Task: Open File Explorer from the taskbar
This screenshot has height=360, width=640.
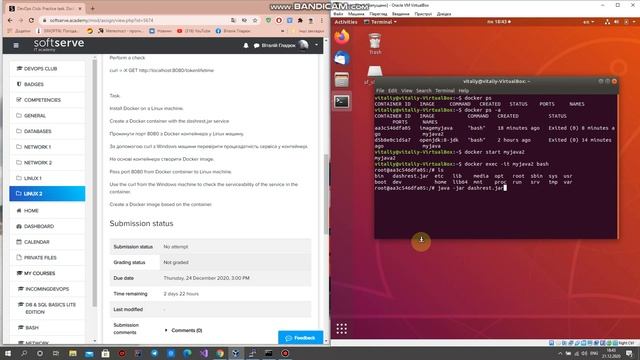Action: coord(73,353)
